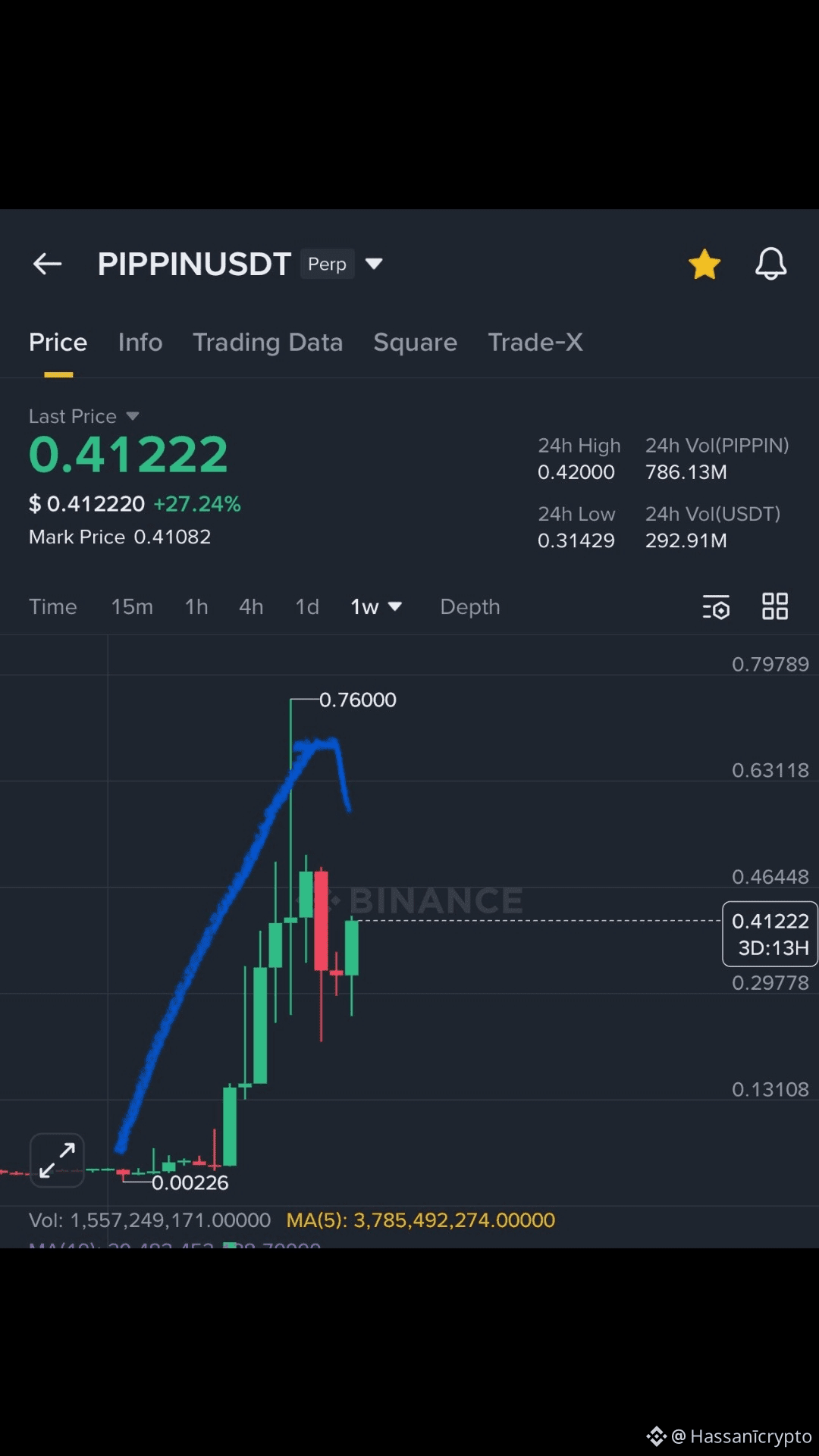
Task: Open the four-square chart tools grid
Action: pyautogui.click(x=775, y=606)
